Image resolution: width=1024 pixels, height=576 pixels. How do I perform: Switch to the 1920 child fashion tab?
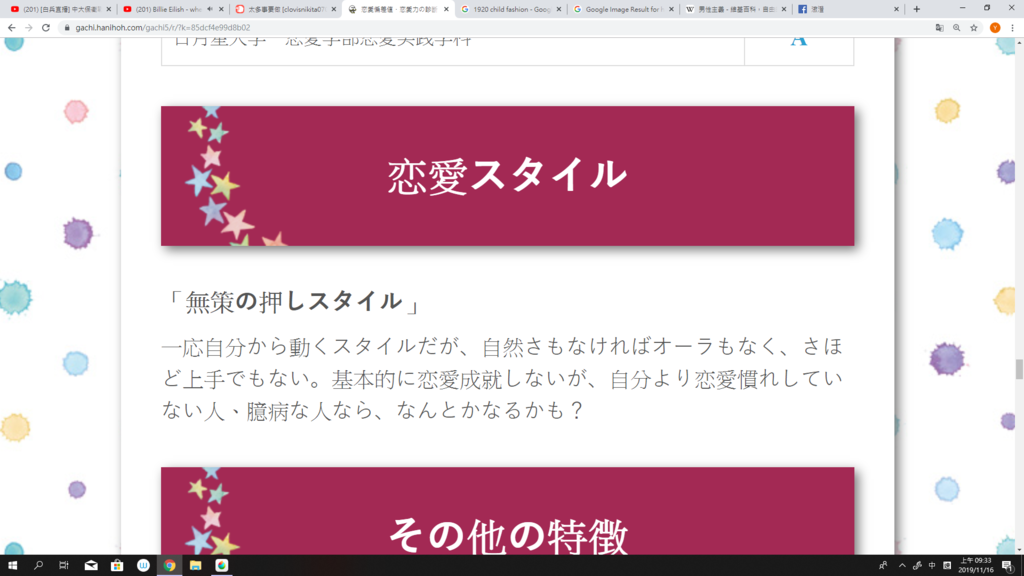point(511,9)
